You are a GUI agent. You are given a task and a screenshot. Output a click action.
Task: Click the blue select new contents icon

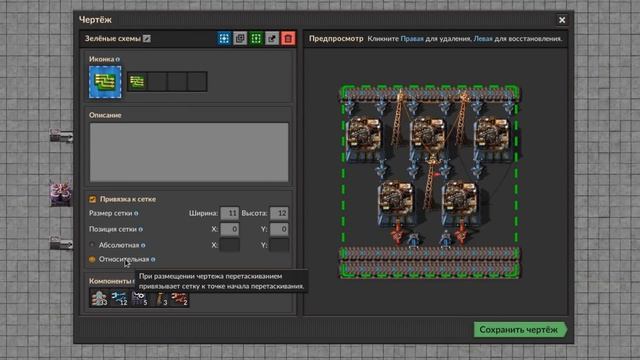pos(224,38)
